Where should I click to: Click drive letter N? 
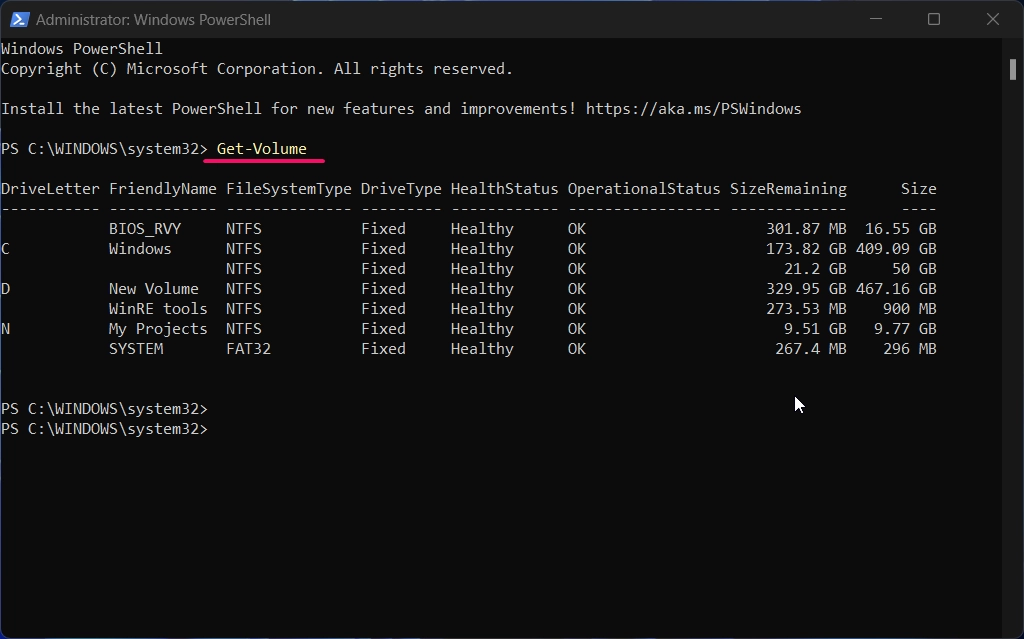(x=5, y=329)
